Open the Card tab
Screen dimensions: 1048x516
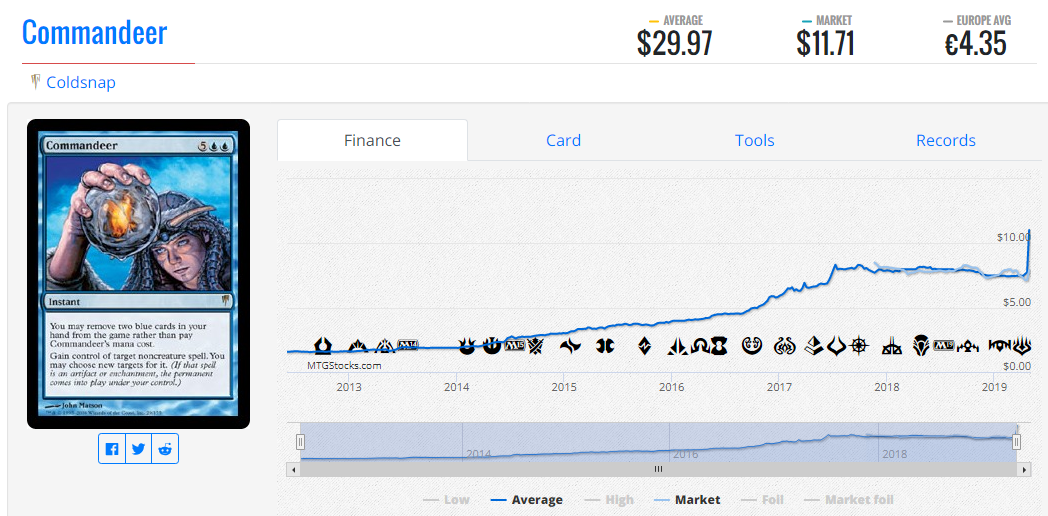coord(563,140)
